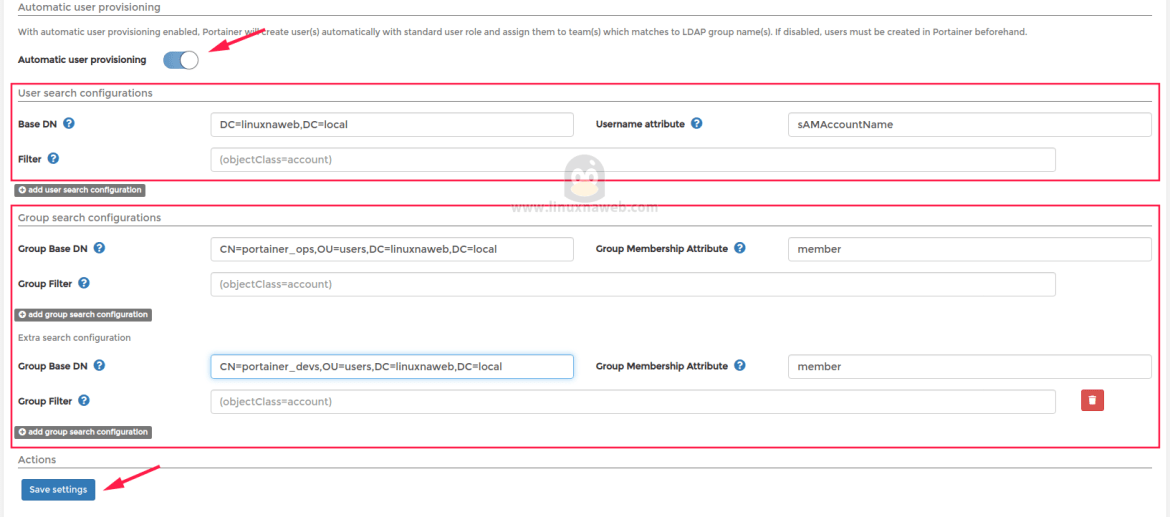The image size is (1170, 517).
Task: Toggle the Automatic user provisioning switch
Action: point(181,60)
